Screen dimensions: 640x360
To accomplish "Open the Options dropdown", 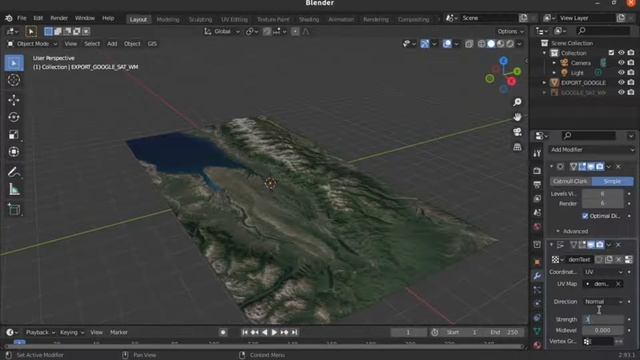I will [510, 31].
